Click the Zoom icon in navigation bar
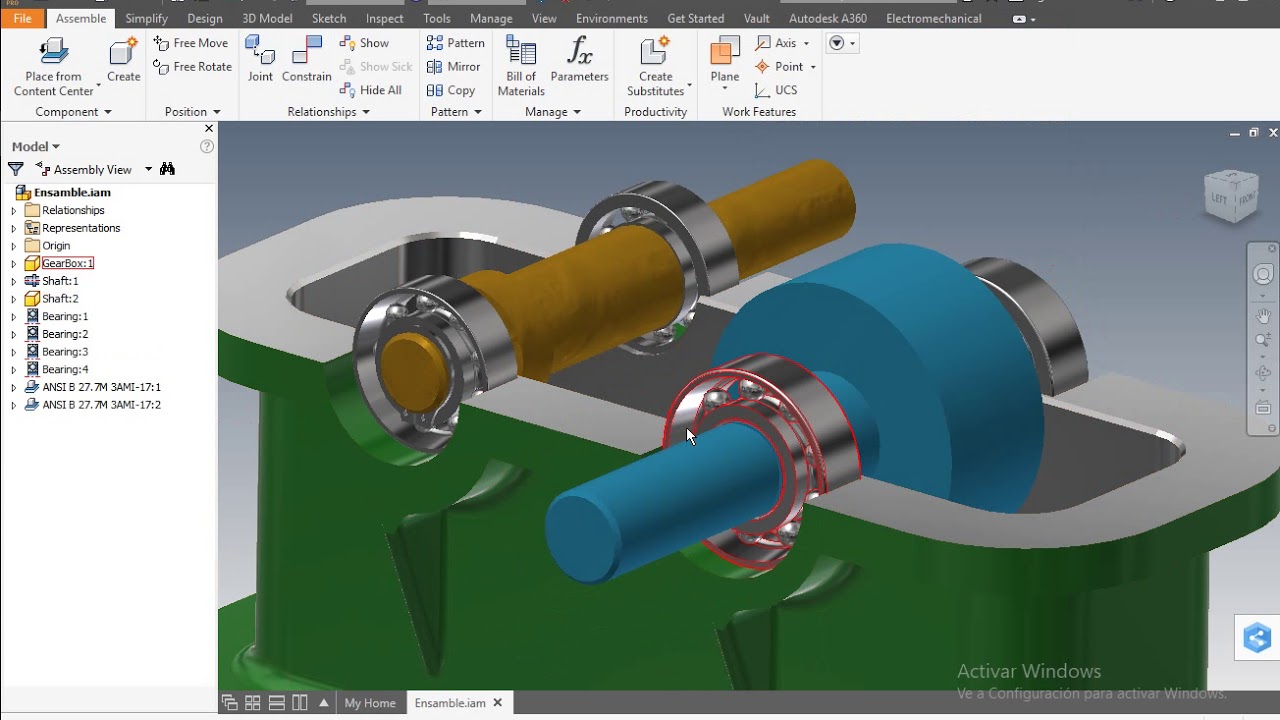 tap(1263, 341)
